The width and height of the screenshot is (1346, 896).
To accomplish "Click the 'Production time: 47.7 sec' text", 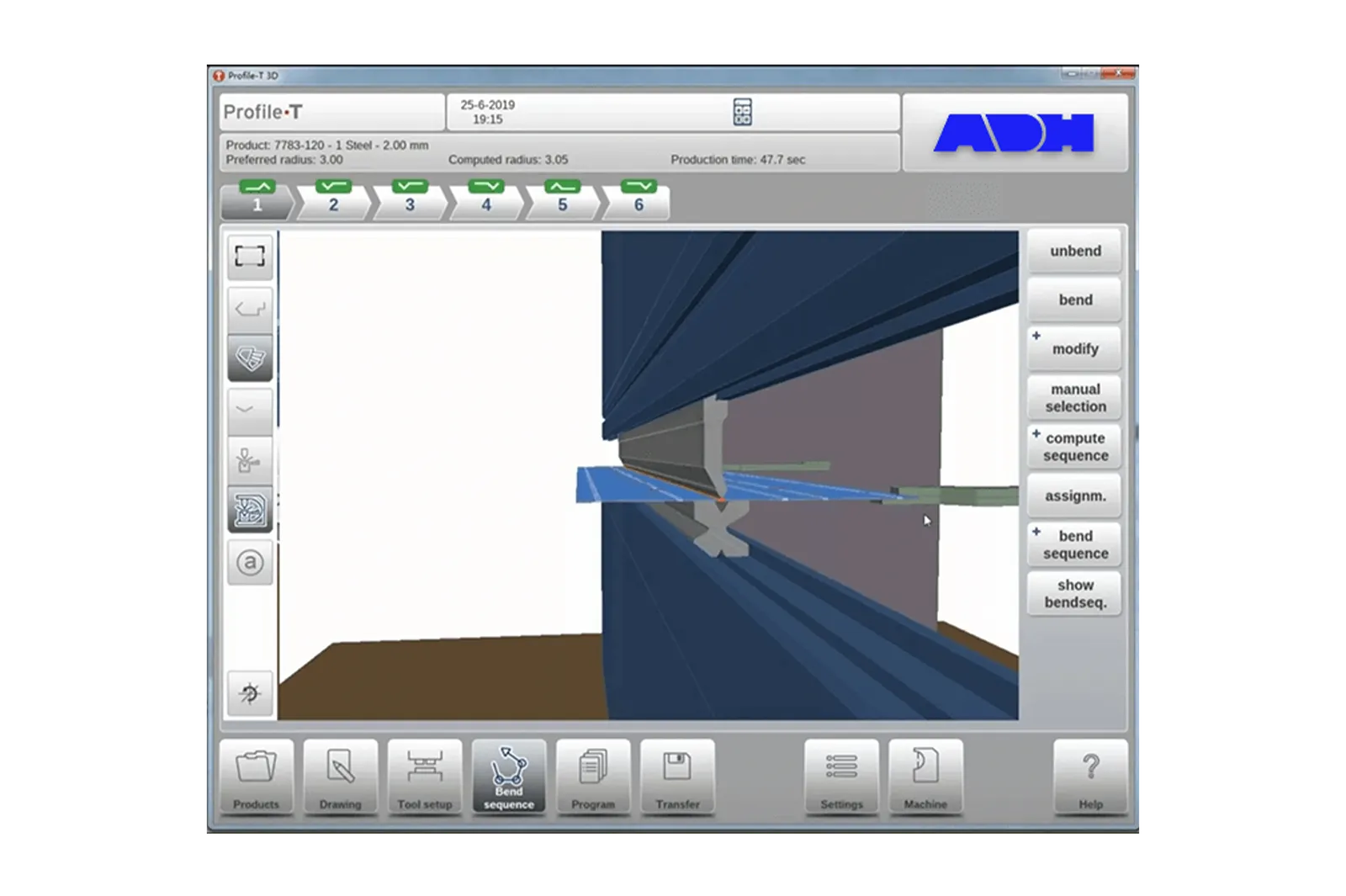I will 738,160.
